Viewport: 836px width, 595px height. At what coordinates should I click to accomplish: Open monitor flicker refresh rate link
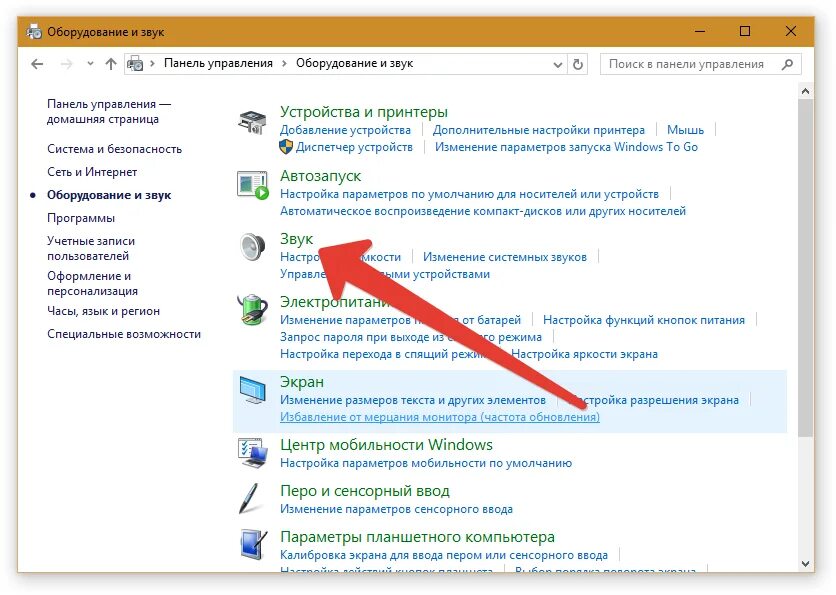pos(440,417)
